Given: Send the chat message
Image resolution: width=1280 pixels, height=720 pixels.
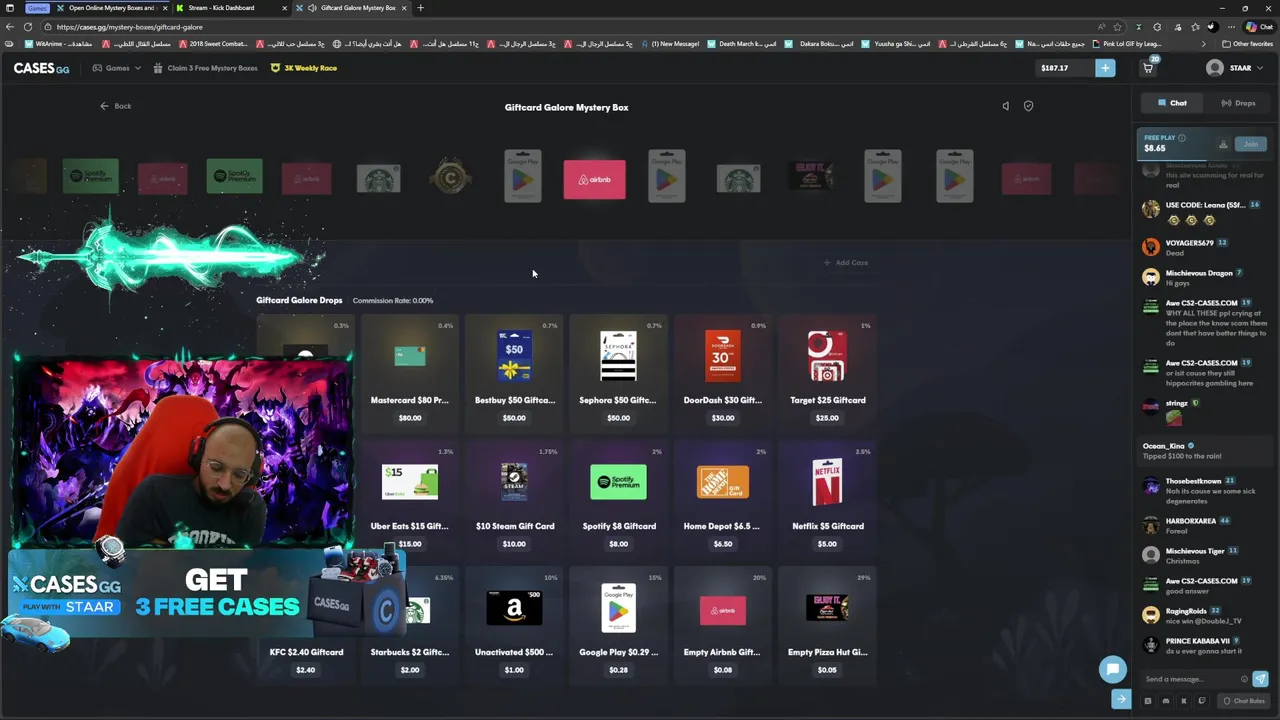Looking at the screenshot, I should coord(1260,679).
